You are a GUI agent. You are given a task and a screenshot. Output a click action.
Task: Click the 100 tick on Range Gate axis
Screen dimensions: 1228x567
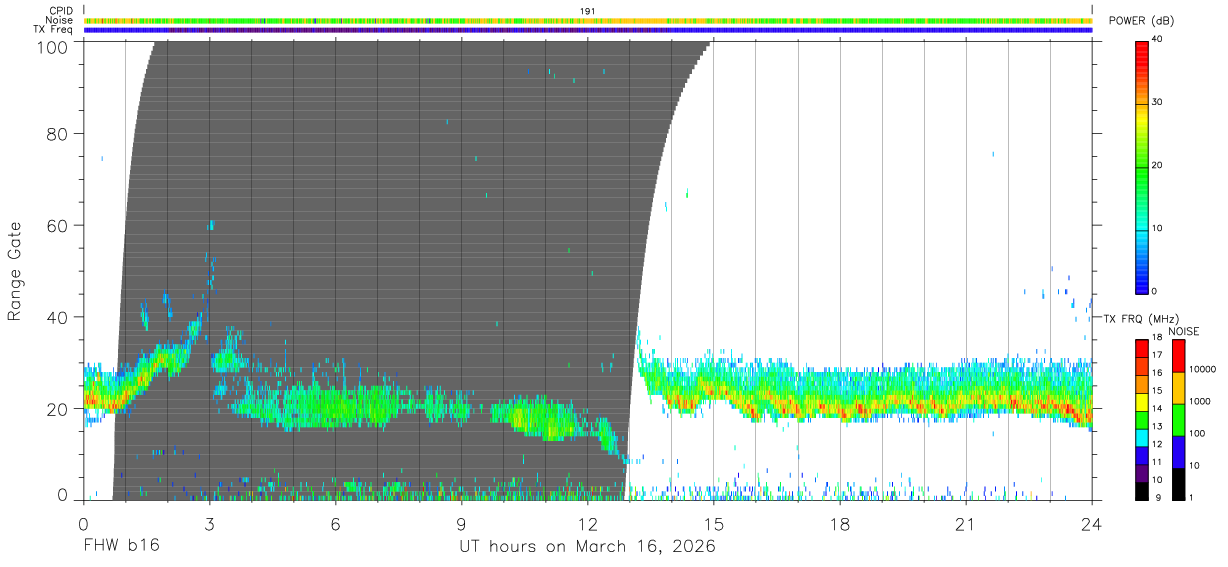pos(53,48)
